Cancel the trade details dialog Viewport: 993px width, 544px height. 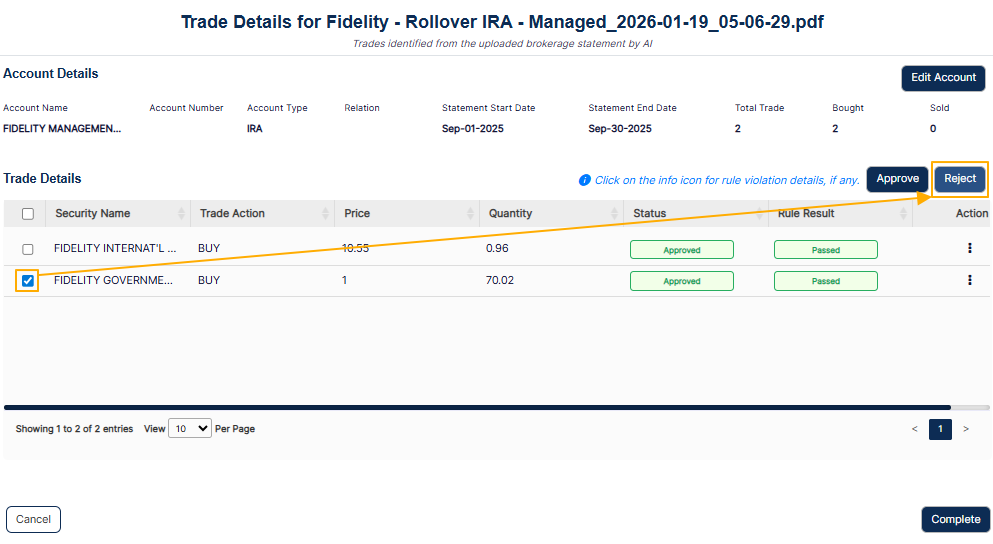tap(34, 519)
